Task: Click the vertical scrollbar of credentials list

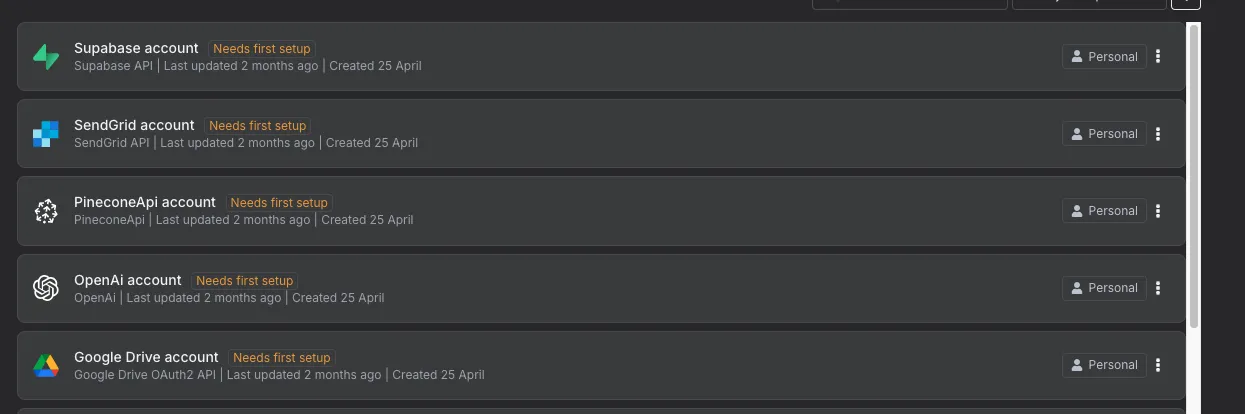Action: [1193, 175]
